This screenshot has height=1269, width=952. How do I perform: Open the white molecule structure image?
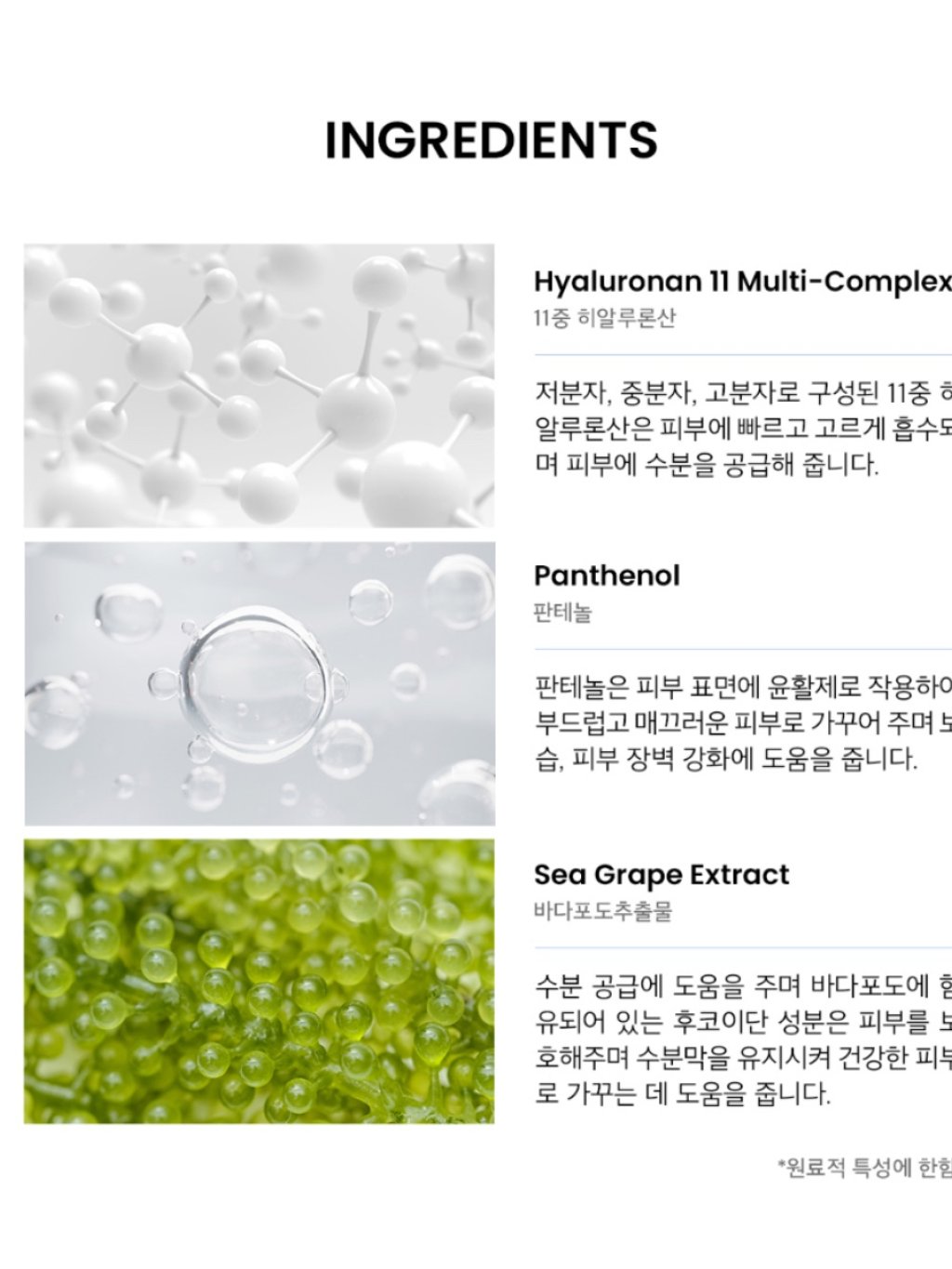coord(259,386)
